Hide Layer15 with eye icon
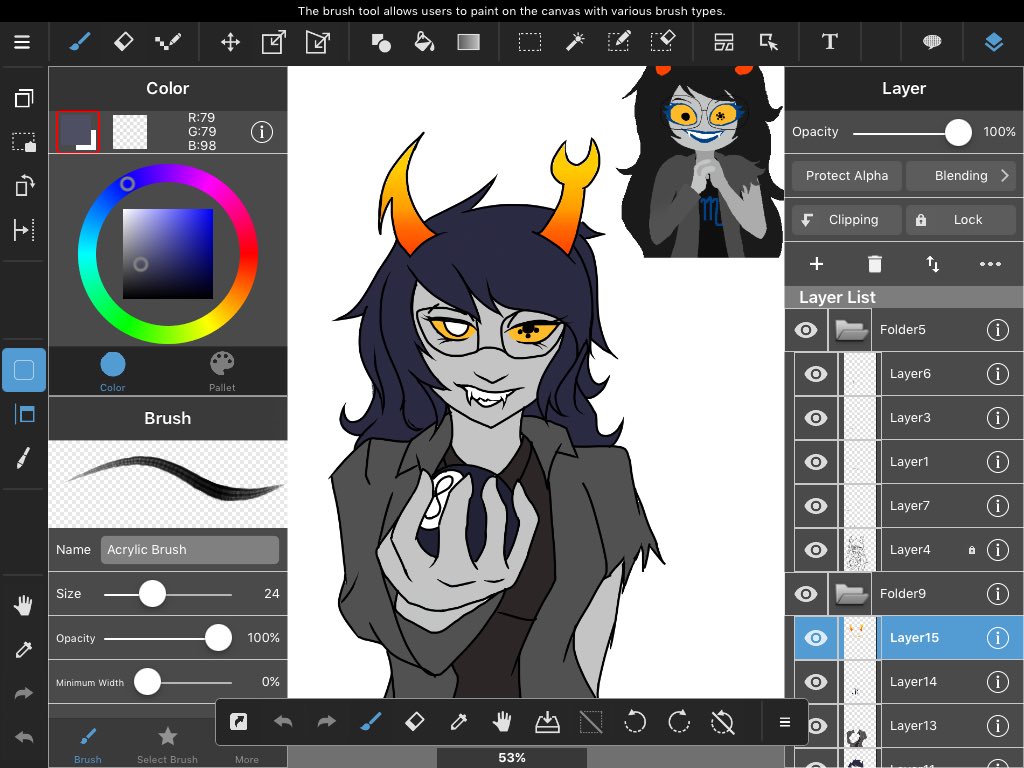 (816, 637)
